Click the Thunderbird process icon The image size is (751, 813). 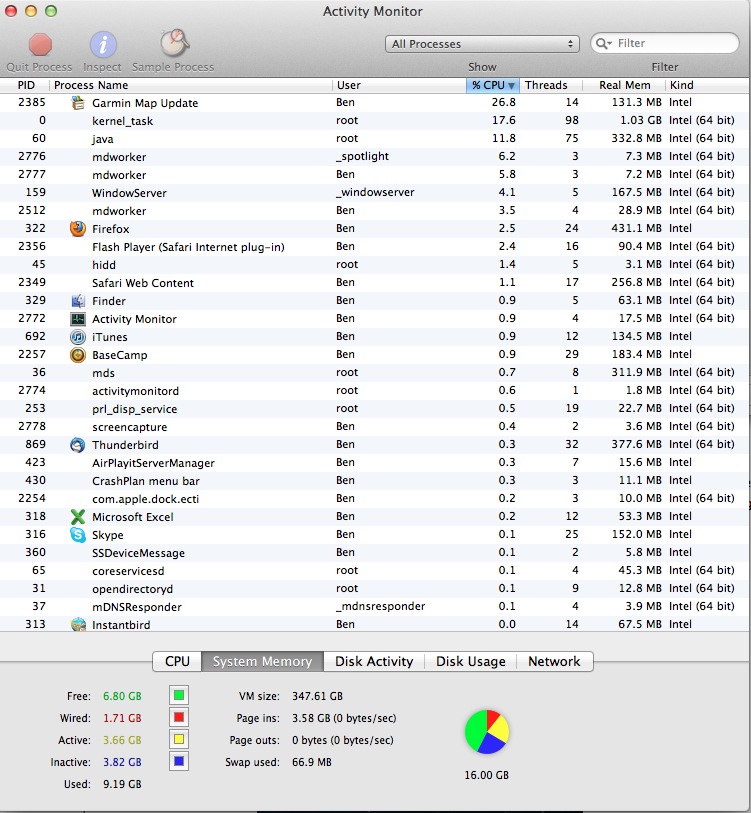pyautogui.click(x=78, y=445)
